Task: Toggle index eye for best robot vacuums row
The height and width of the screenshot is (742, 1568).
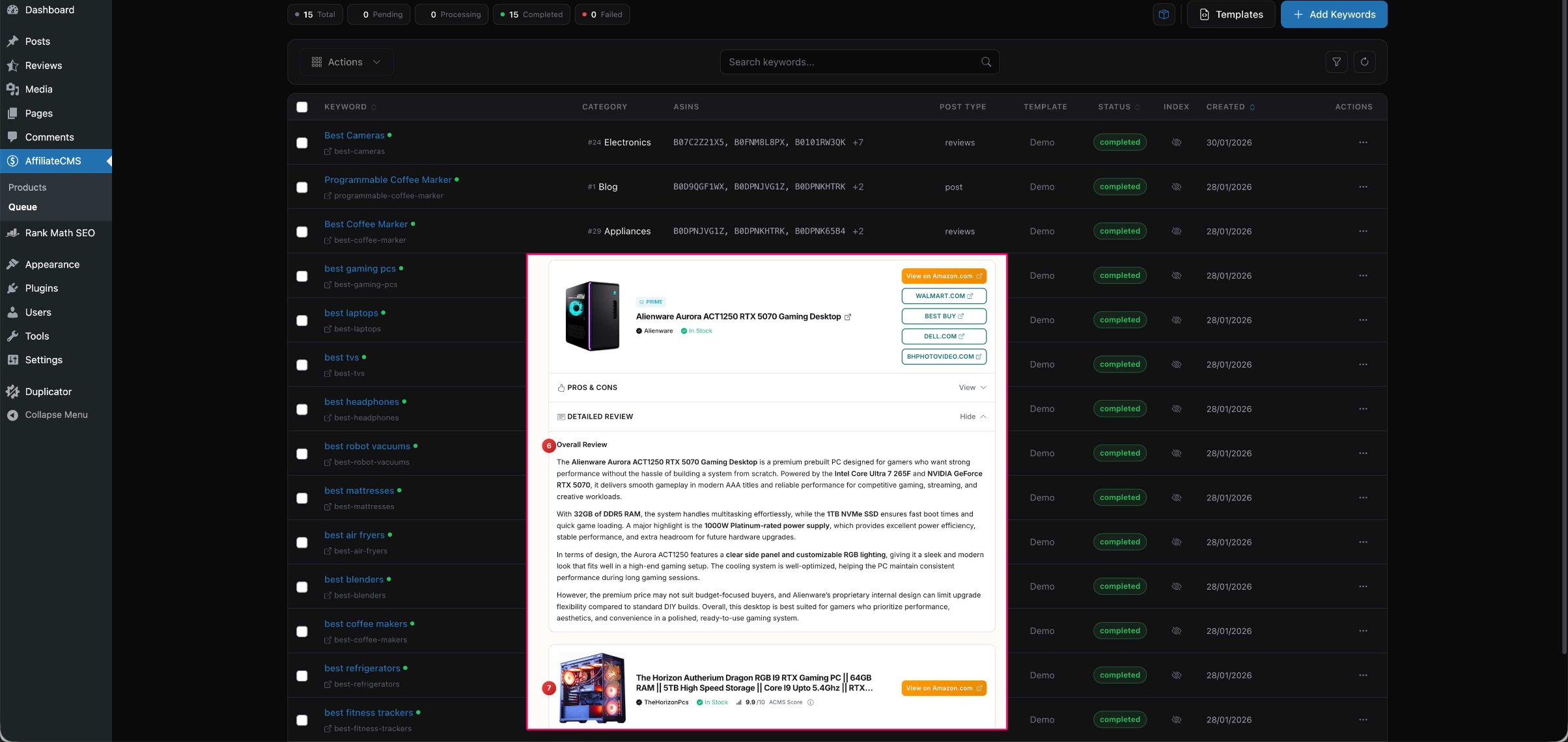Action: (1176, 453)
